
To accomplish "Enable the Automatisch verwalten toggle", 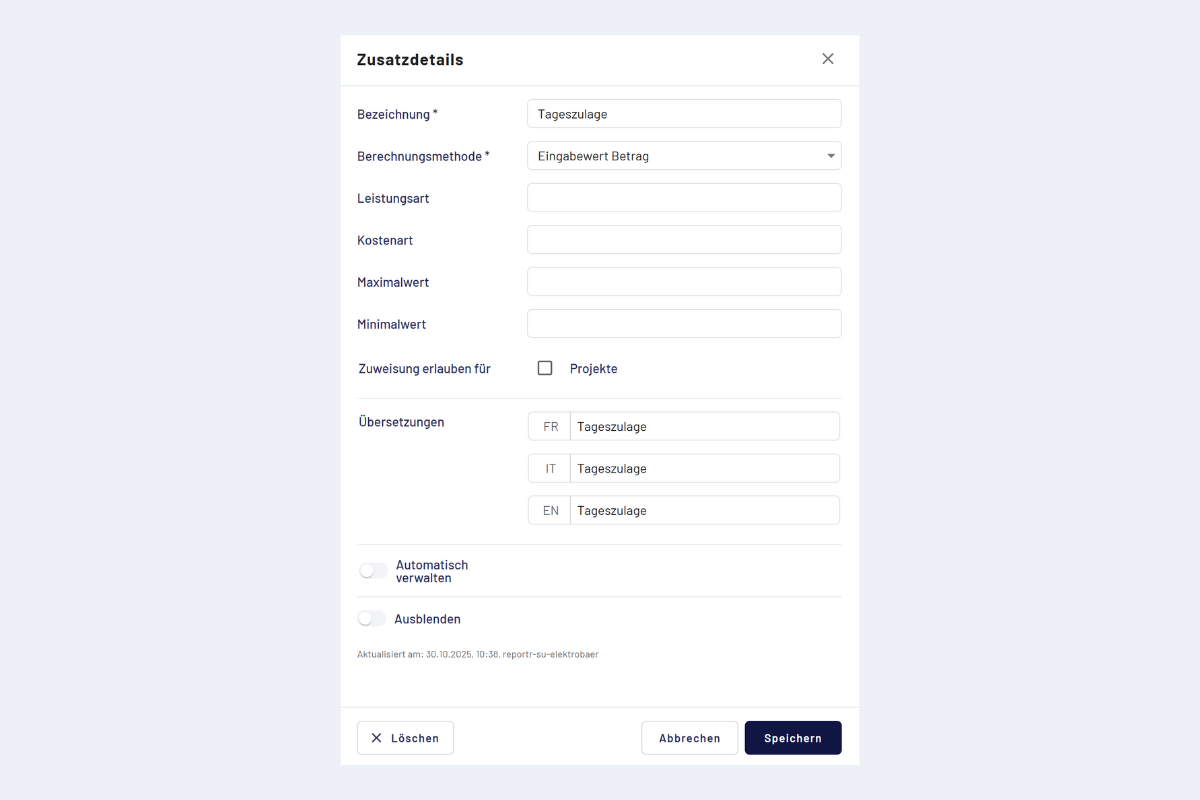I will click(373, 571).
